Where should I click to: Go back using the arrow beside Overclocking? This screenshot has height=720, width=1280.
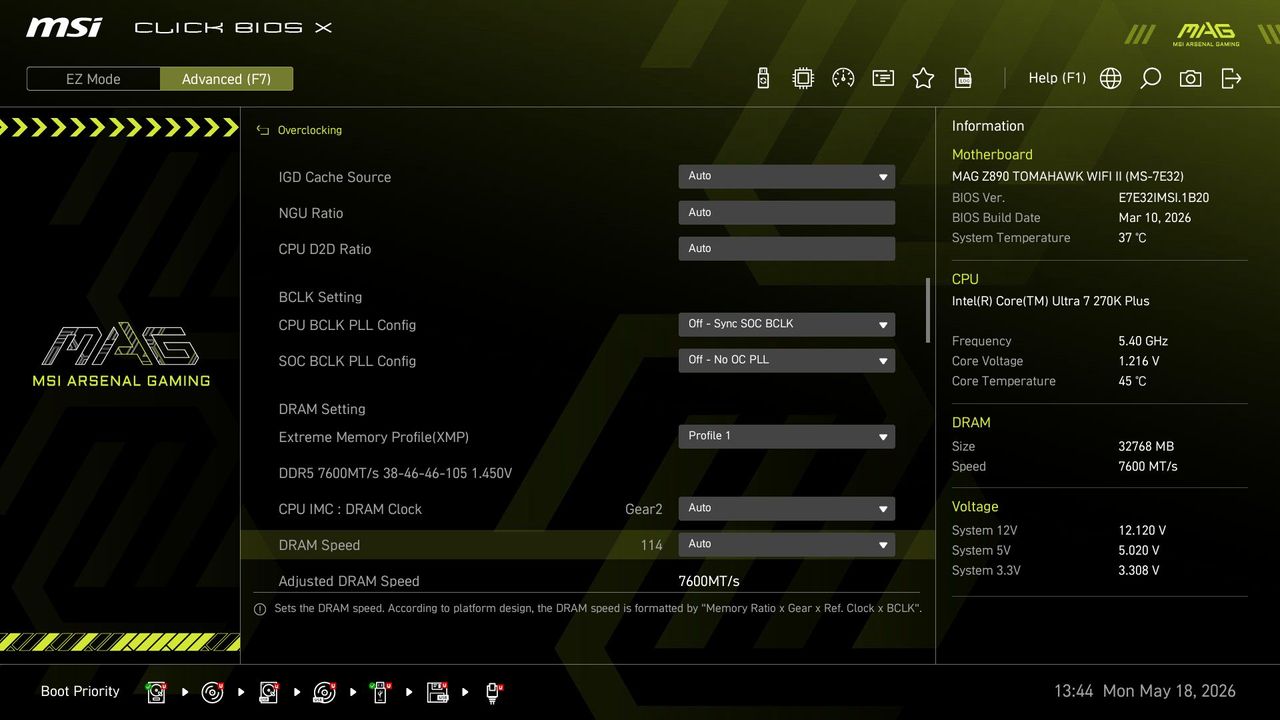(x=263, y=130)
